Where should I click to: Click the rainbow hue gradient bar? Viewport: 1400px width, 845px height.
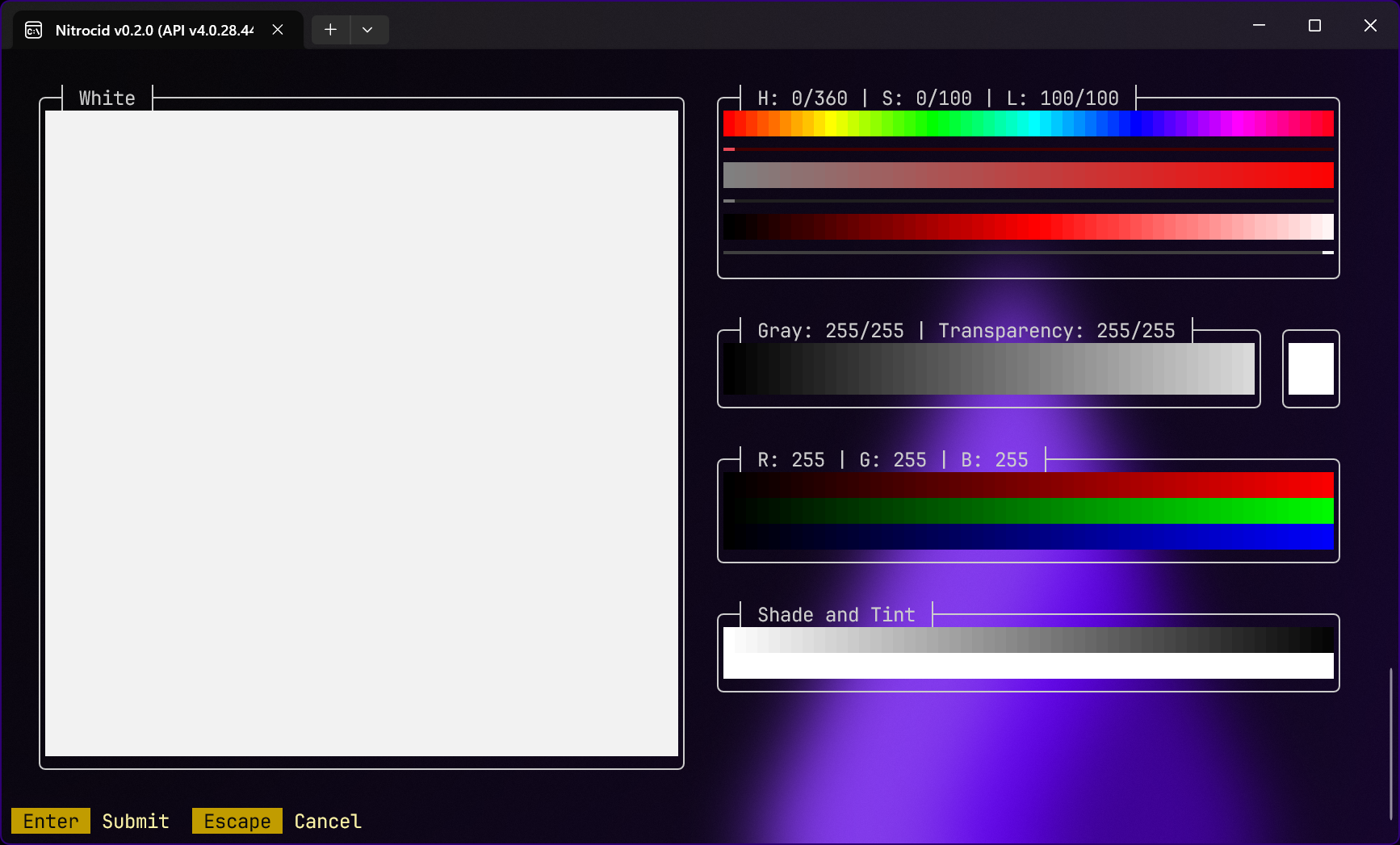[x=1028, y=123]
